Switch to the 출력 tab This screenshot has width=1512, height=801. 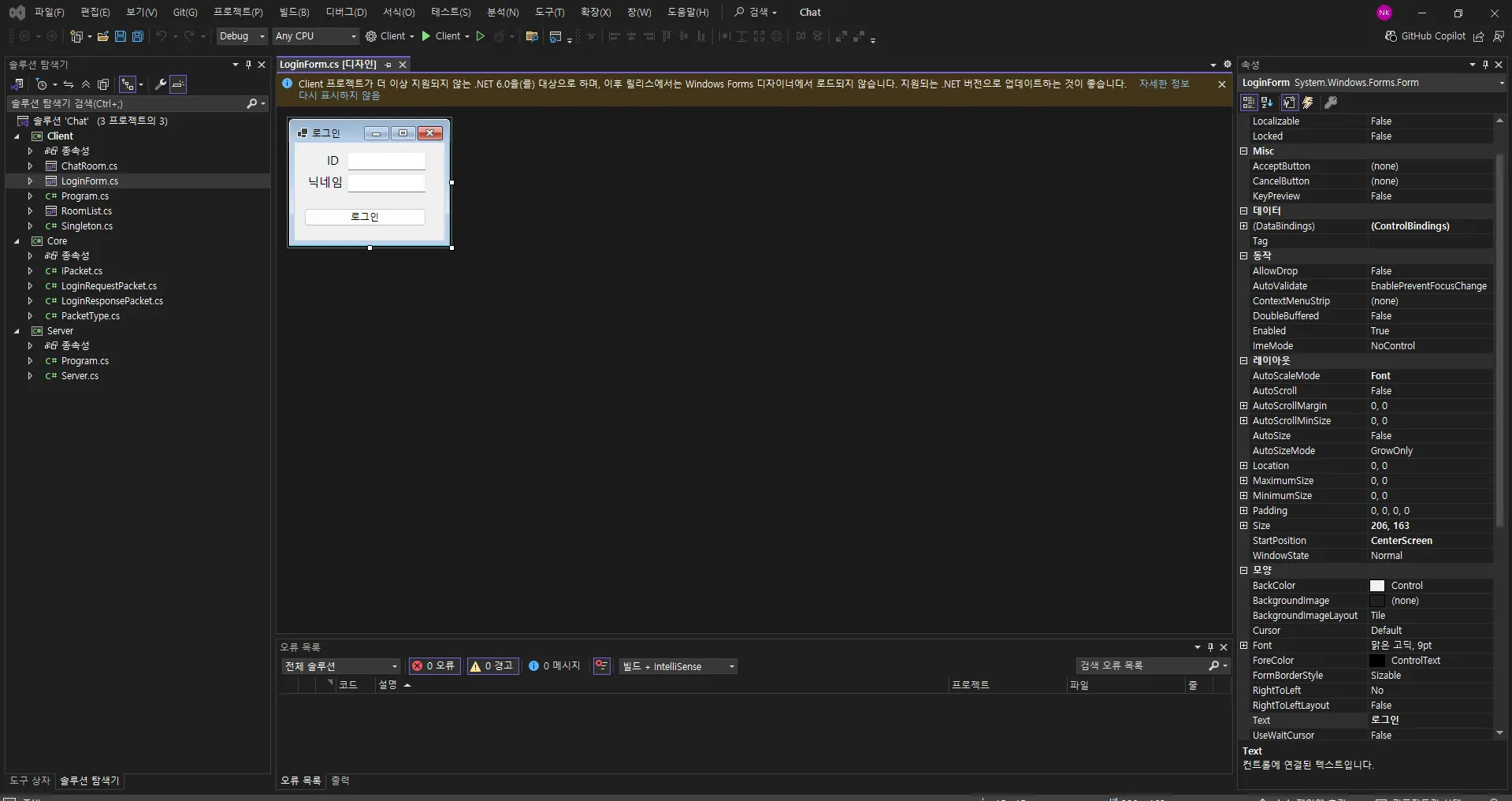click(340, 781)
